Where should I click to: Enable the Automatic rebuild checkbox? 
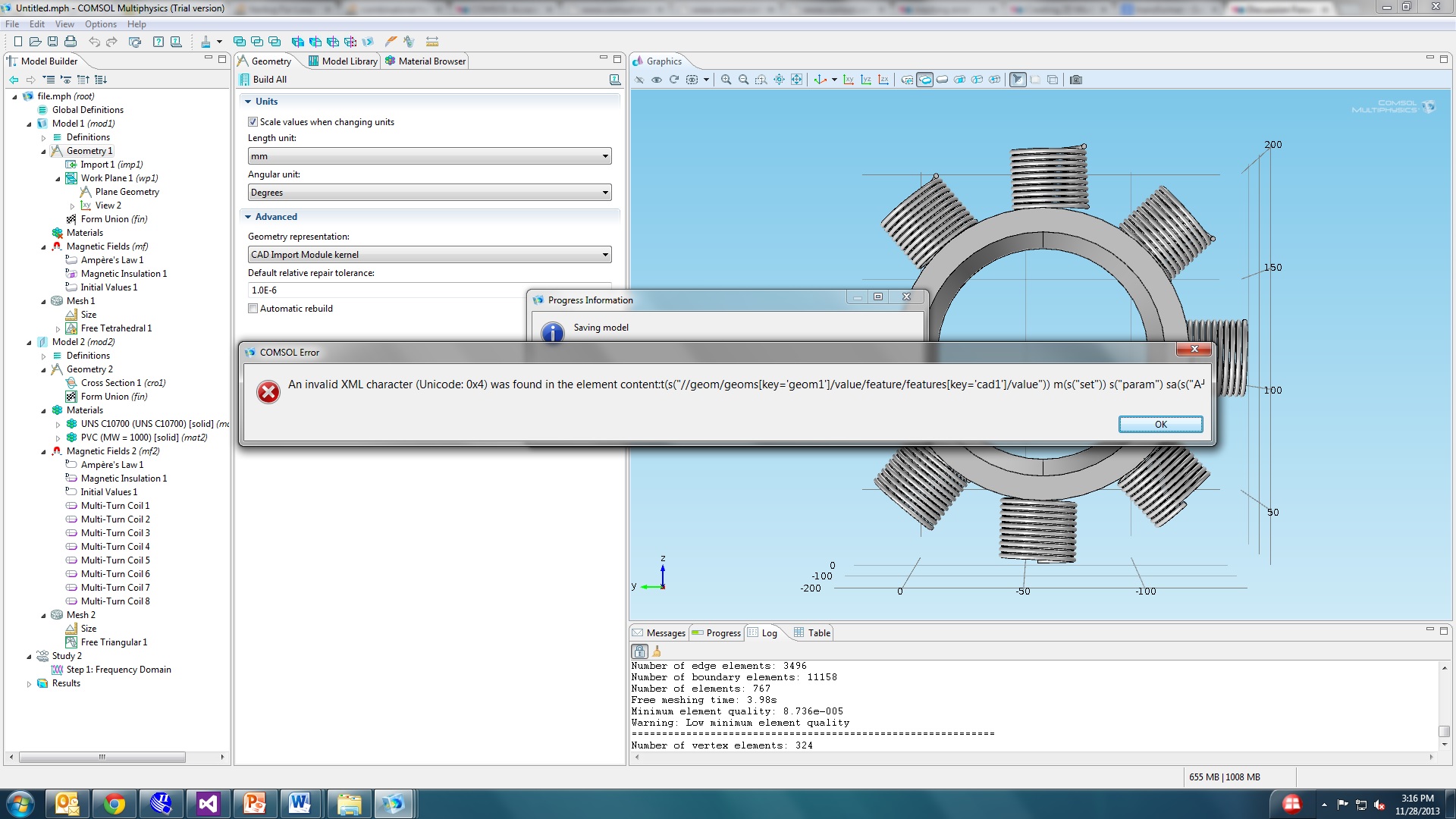253,309
